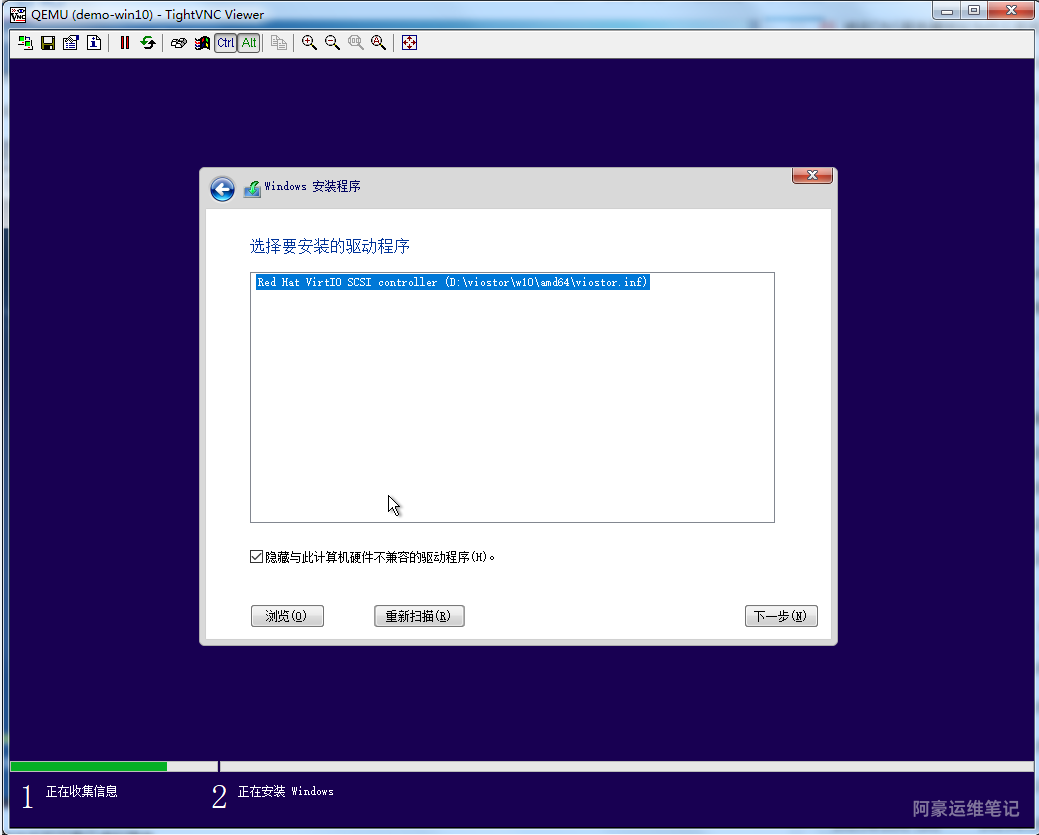Click the Windows setup icon in dialog title
The image size is (1039, 835).
(252, 189)
